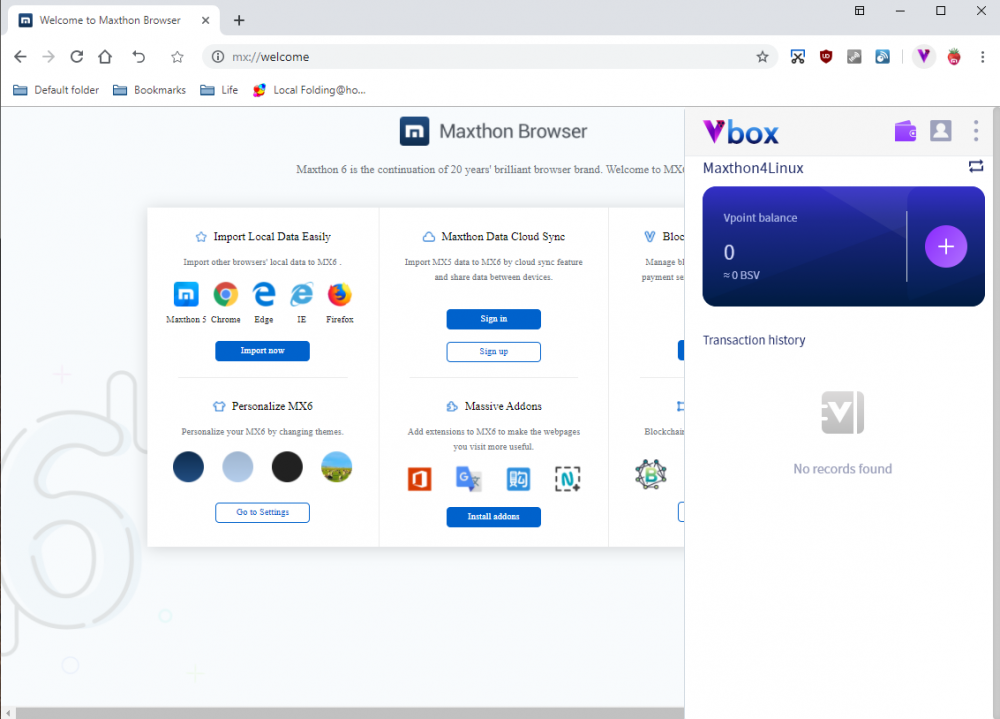Click the uBlock Origin extension icon

(826, 57)
